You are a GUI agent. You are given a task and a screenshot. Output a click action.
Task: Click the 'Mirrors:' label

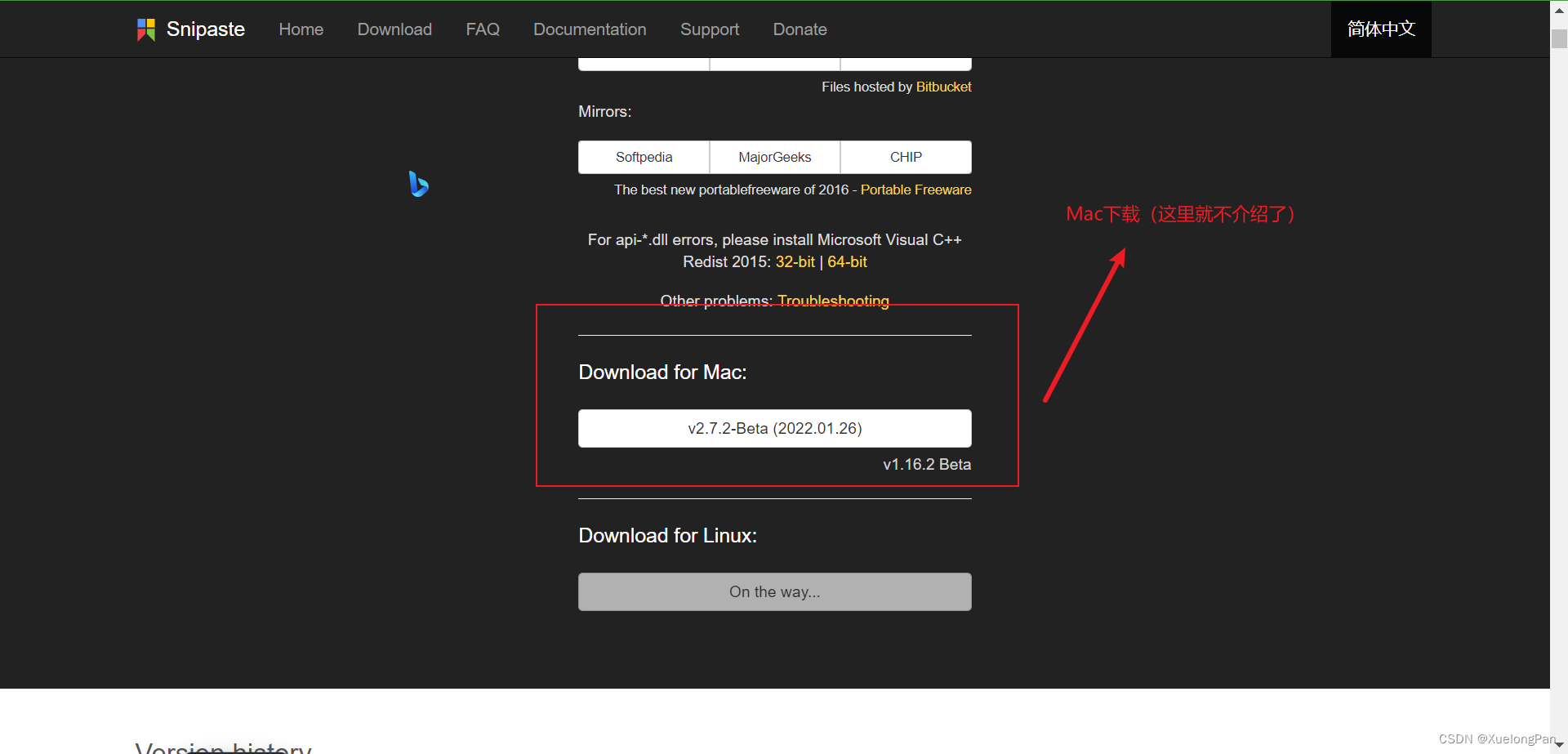[x=605, y=112]
